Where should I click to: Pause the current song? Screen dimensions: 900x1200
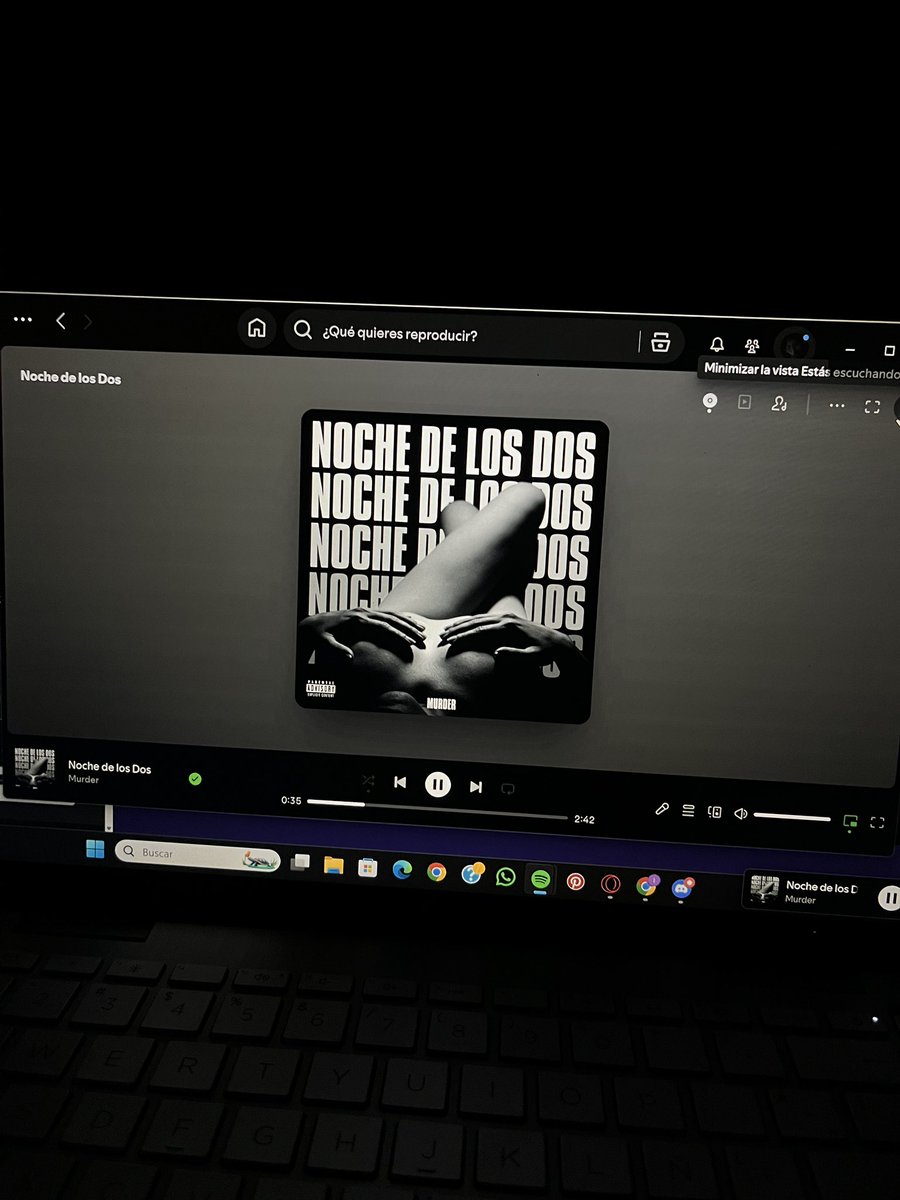point(437,785)
